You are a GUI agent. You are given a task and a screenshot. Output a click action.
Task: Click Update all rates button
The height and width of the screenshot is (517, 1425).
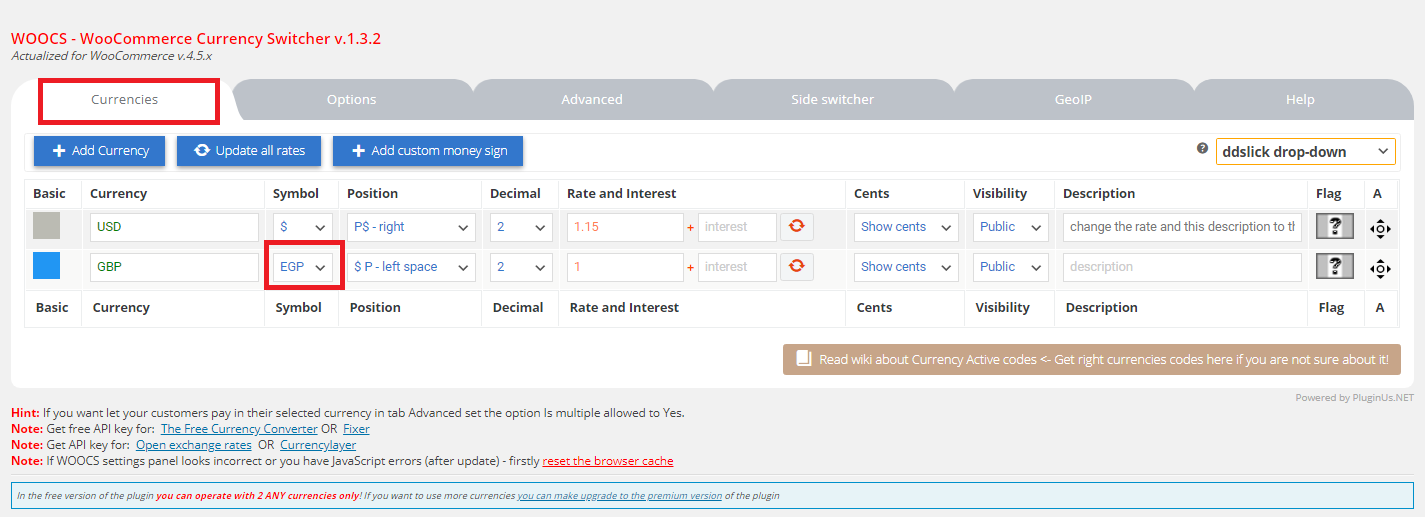[x=249, y=151]
